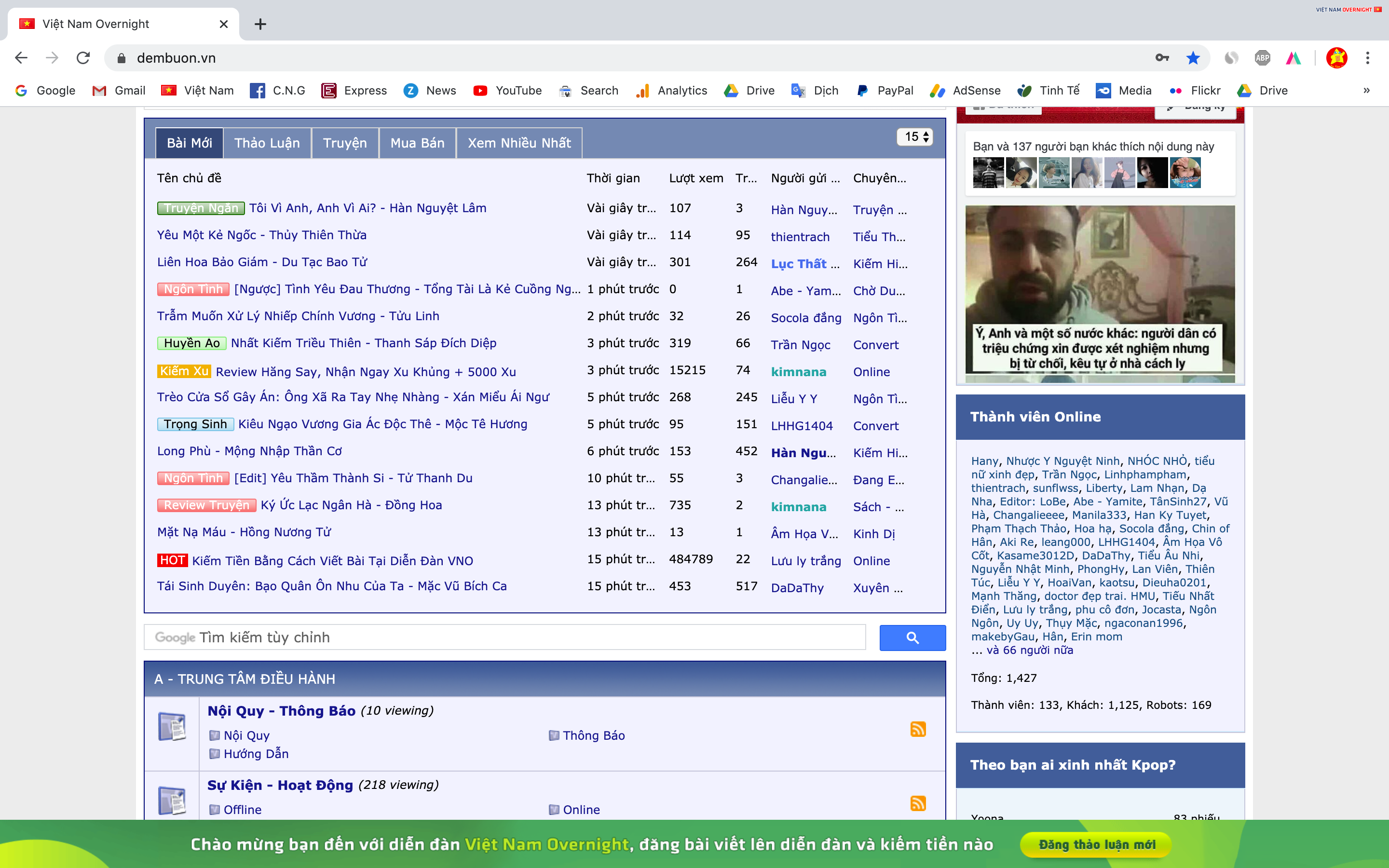Open Chrome three-dot menu
Screen dimensions: 1389x868
pyautogui.click(x=1367, y=58)
